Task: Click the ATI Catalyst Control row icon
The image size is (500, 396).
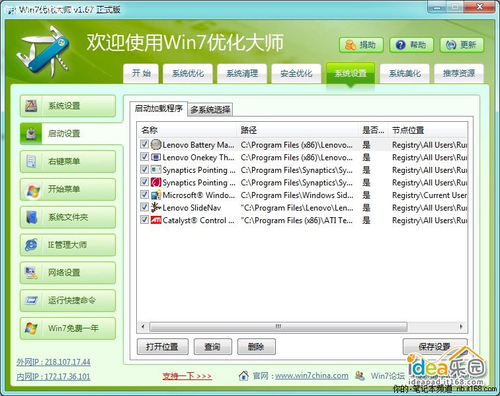Action: pyautogui.click(x=156, y=220)
